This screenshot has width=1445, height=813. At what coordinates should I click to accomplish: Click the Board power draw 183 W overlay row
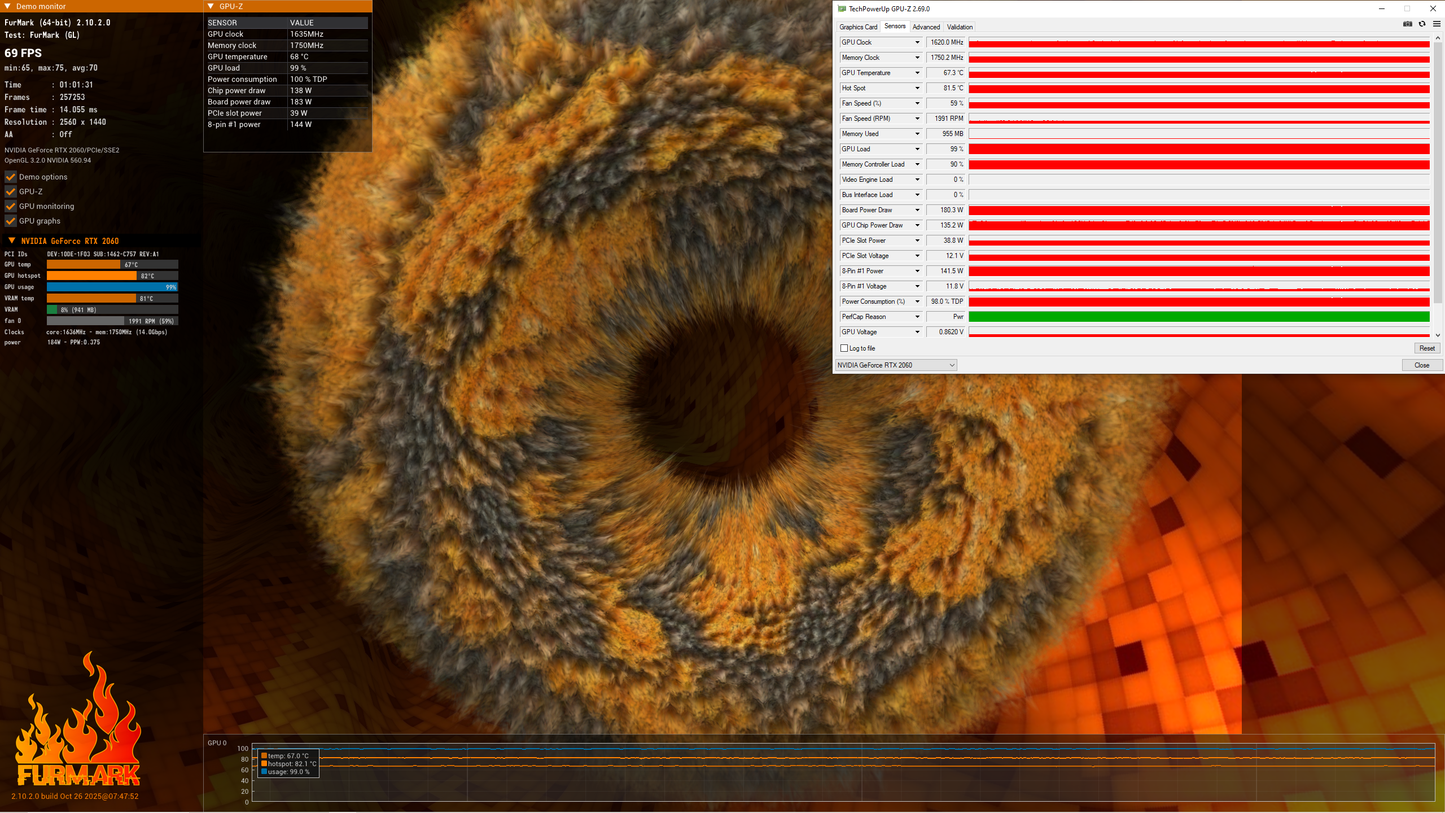click(287, 102)
